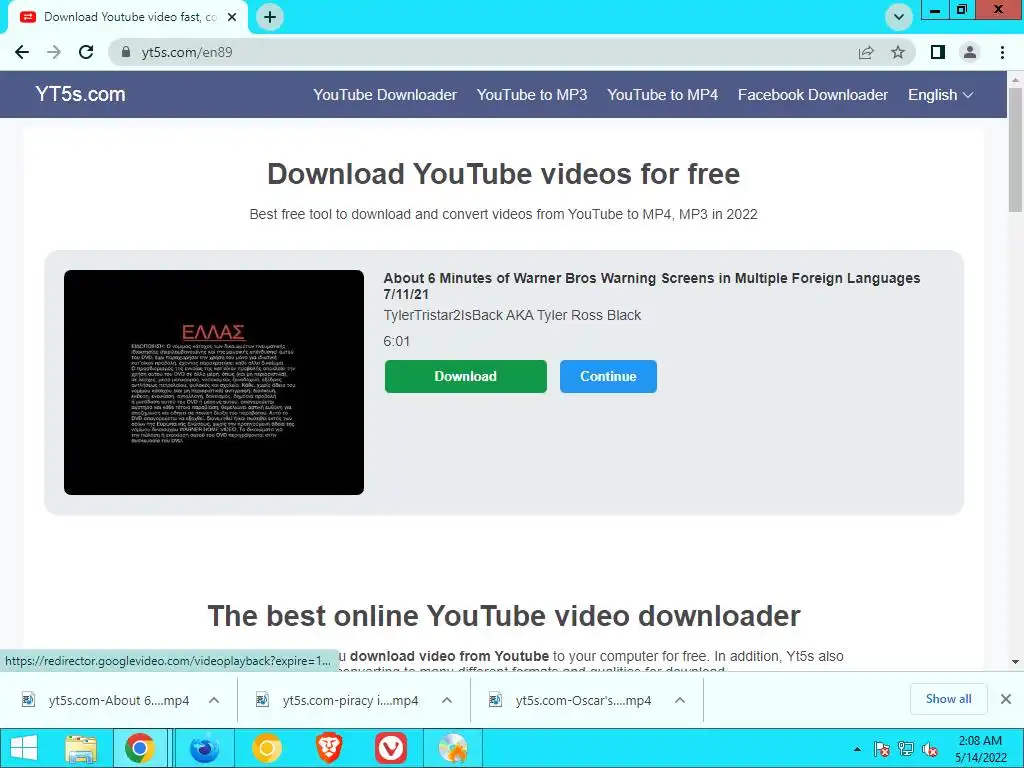
Task: Click the browser forward arrow
Action: [x=54, y=52]
